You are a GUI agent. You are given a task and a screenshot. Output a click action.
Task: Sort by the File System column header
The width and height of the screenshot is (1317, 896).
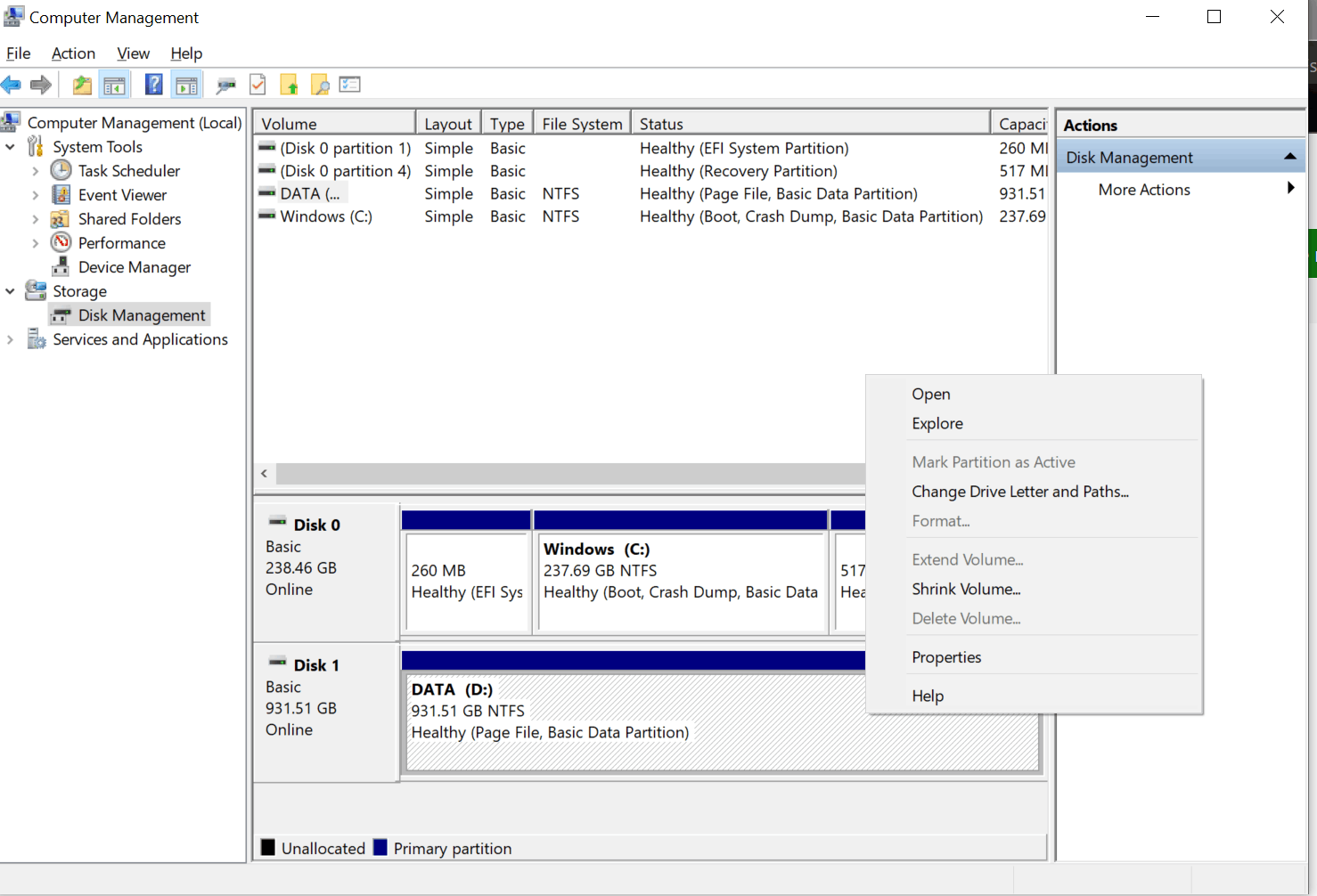coord(582,123)
